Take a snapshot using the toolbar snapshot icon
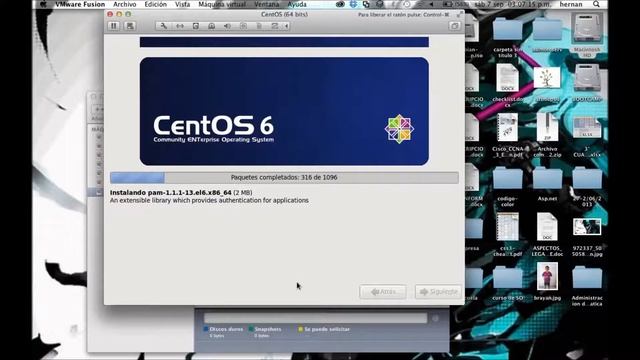This screenshot has width=640, height=360. point(130,26)
